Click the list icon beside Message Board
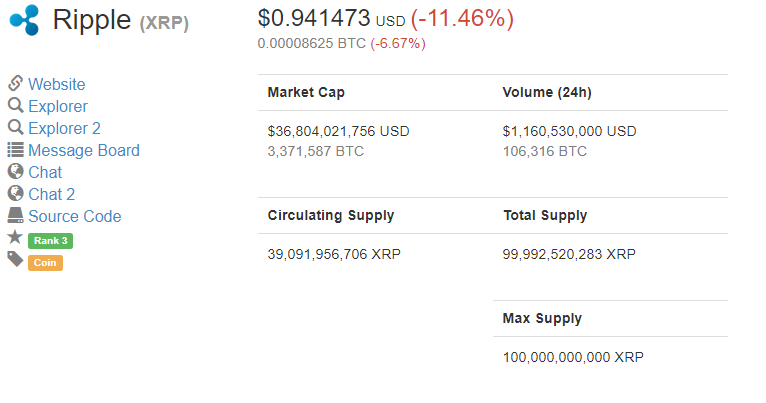The width and height of the screenshot is (766, 403). tap(16, 149)
